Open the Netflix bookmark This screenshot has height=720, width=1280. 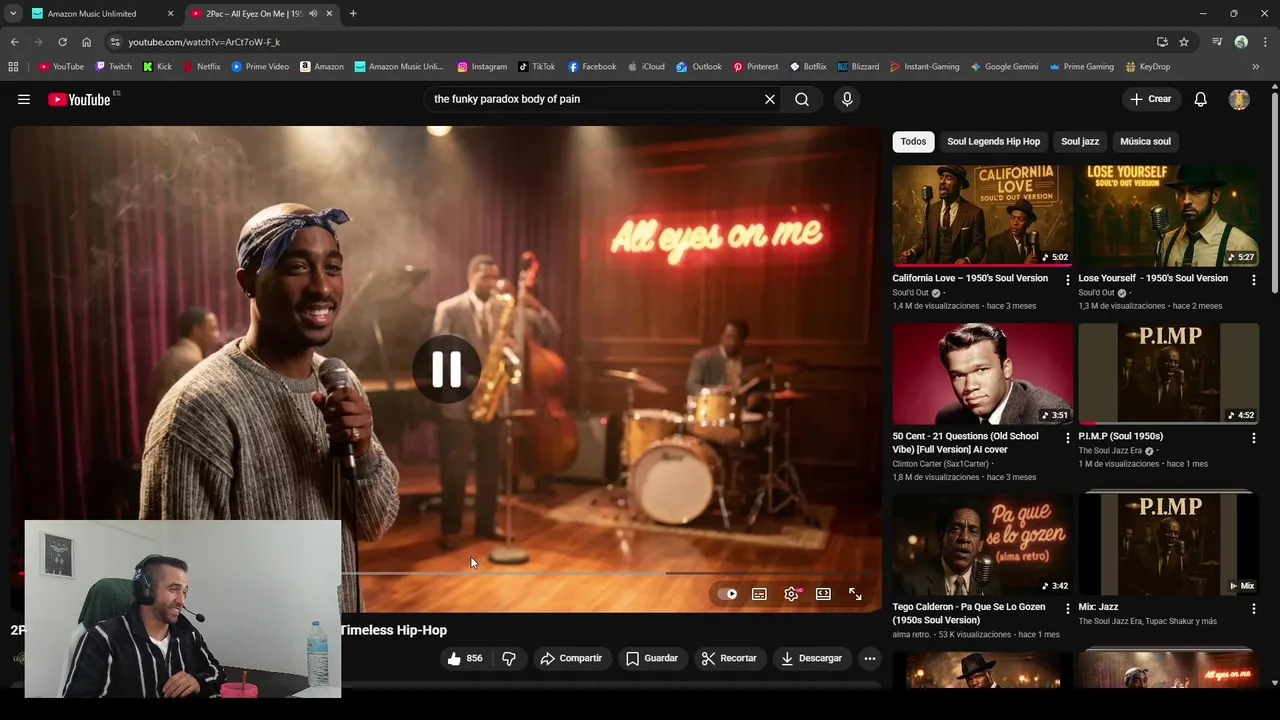tap(201, 67)
